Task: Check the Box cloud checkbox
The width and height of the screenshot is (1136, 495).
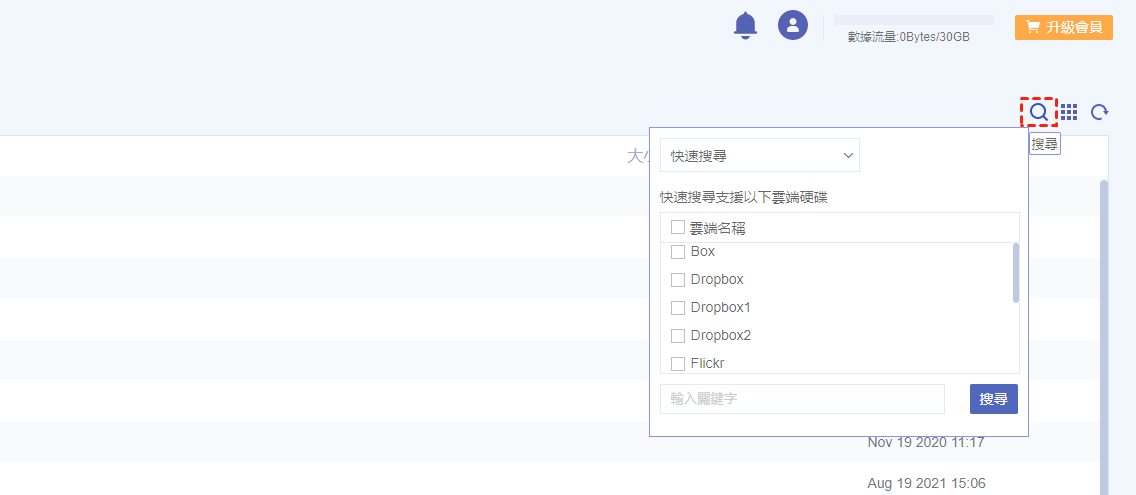Action: point(678,252)
